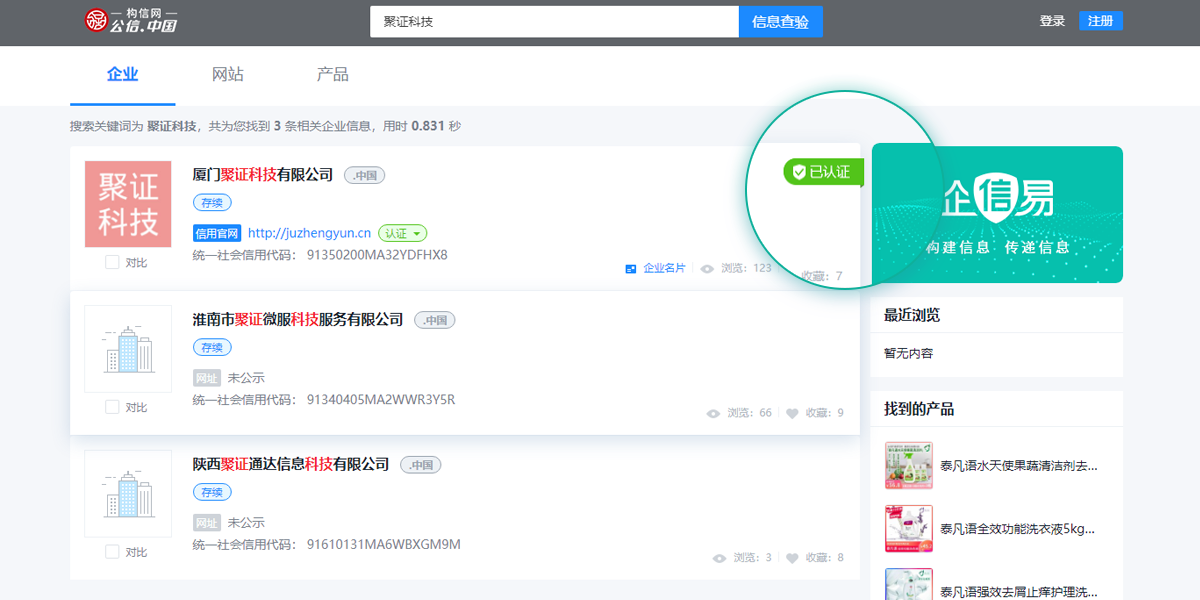Open the 聚证科技 company logo thumbnail
The image size is (1200, 600).
[x=128, y=204]
